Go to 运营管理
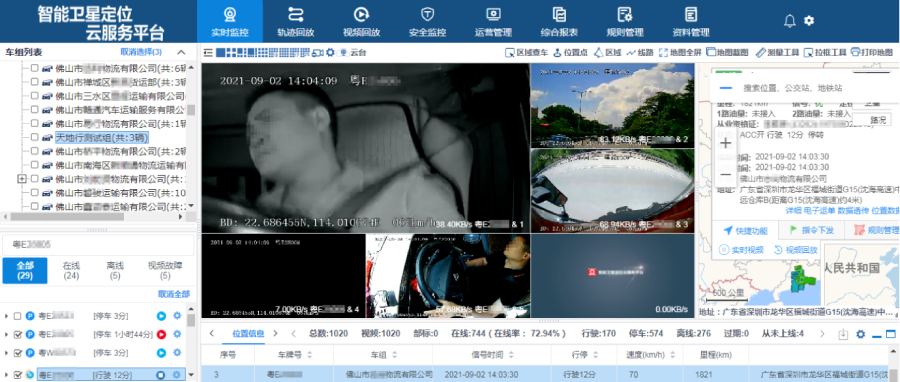This screenshot has height=382, width=900. point(493,21)
